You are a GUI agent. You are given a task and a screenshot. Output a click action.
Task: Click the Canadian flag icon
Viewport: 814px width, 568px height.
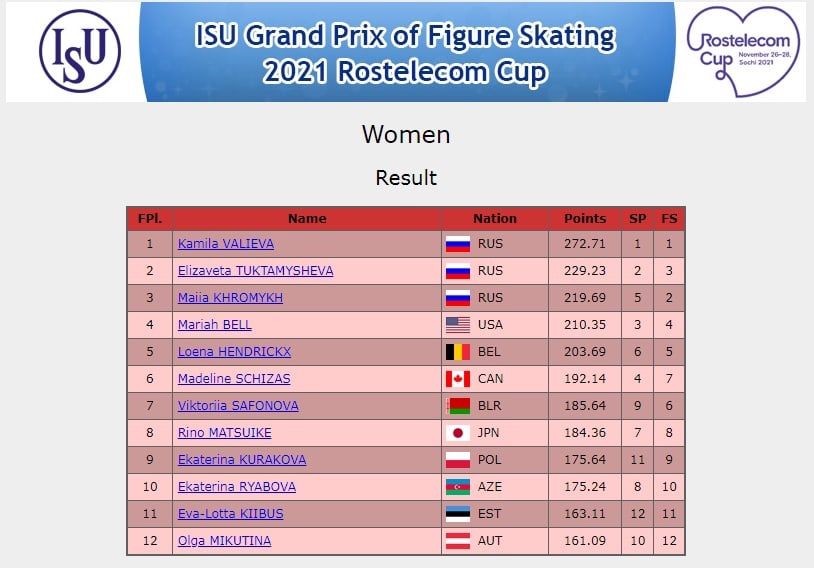click(458, 379)
